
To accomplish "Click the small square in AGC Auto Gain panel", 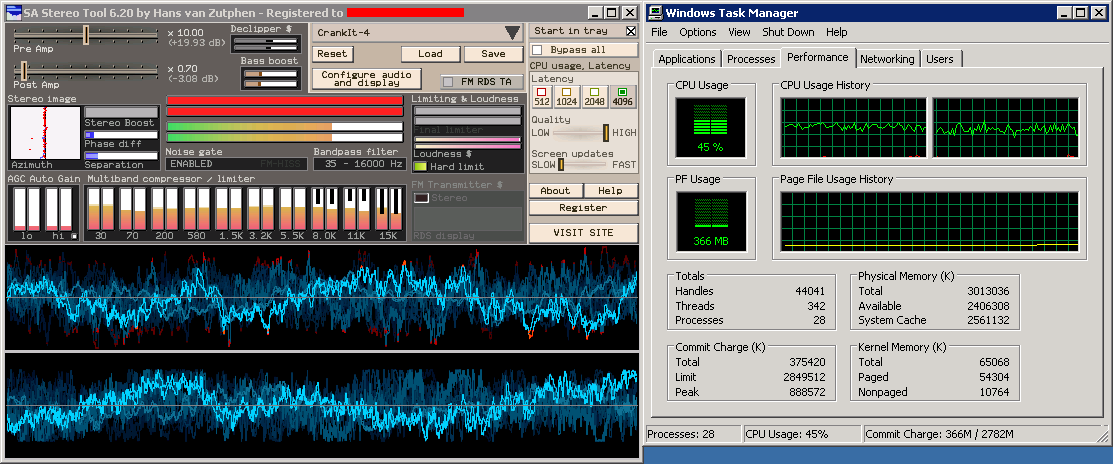I will (75, 237).
